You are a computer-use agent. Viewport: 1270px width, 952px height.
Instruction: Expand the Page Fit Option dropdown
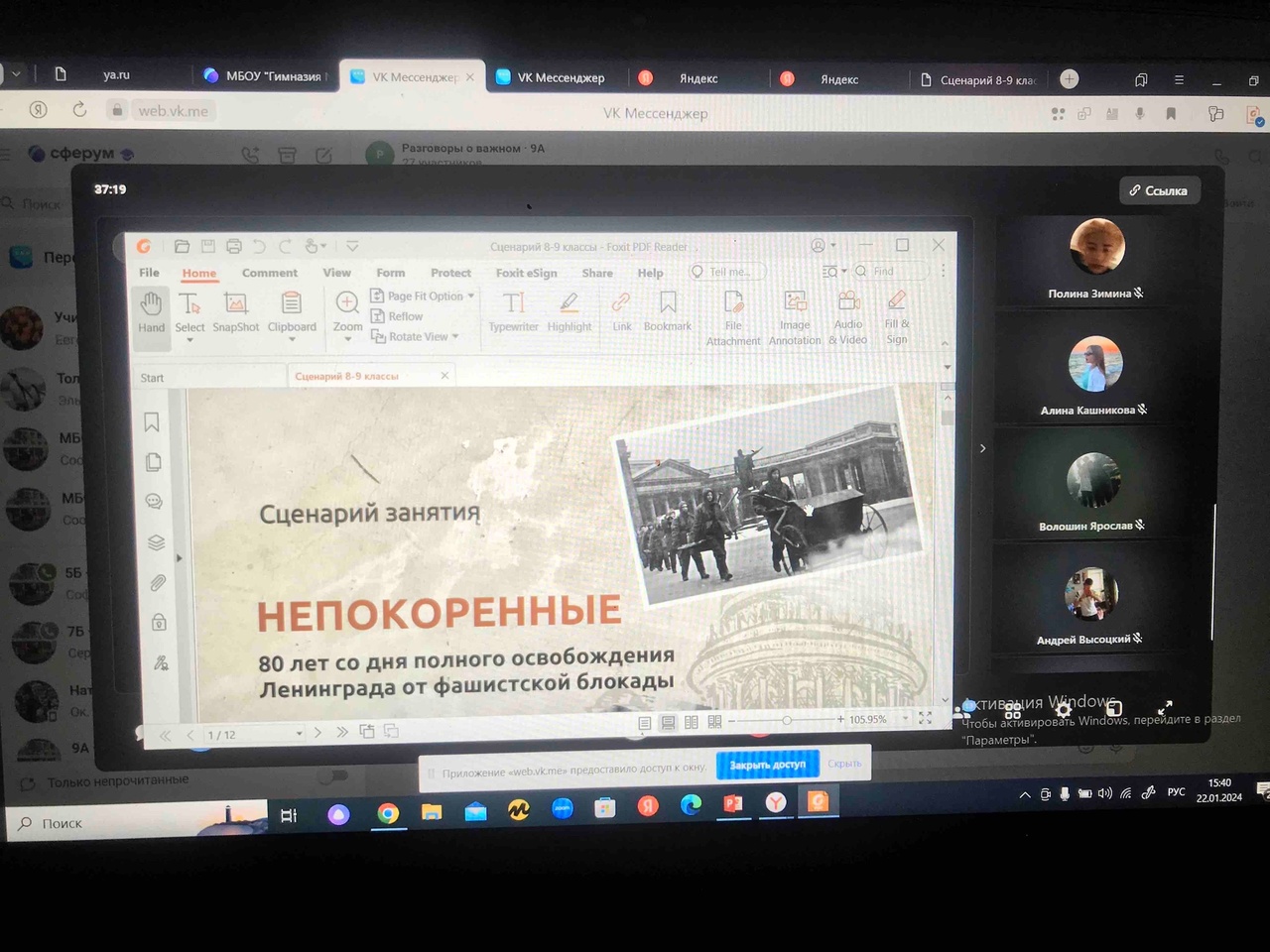pyautogui.click(x=470, y=297)
